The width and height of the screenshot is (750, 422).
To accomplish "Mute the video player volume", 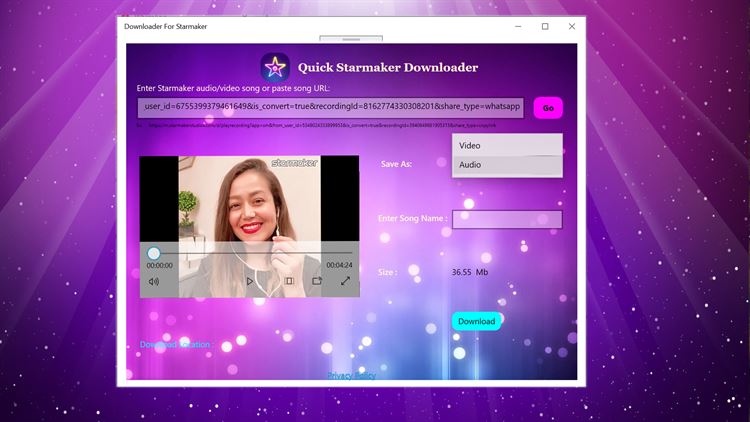I will click(154, 281).
